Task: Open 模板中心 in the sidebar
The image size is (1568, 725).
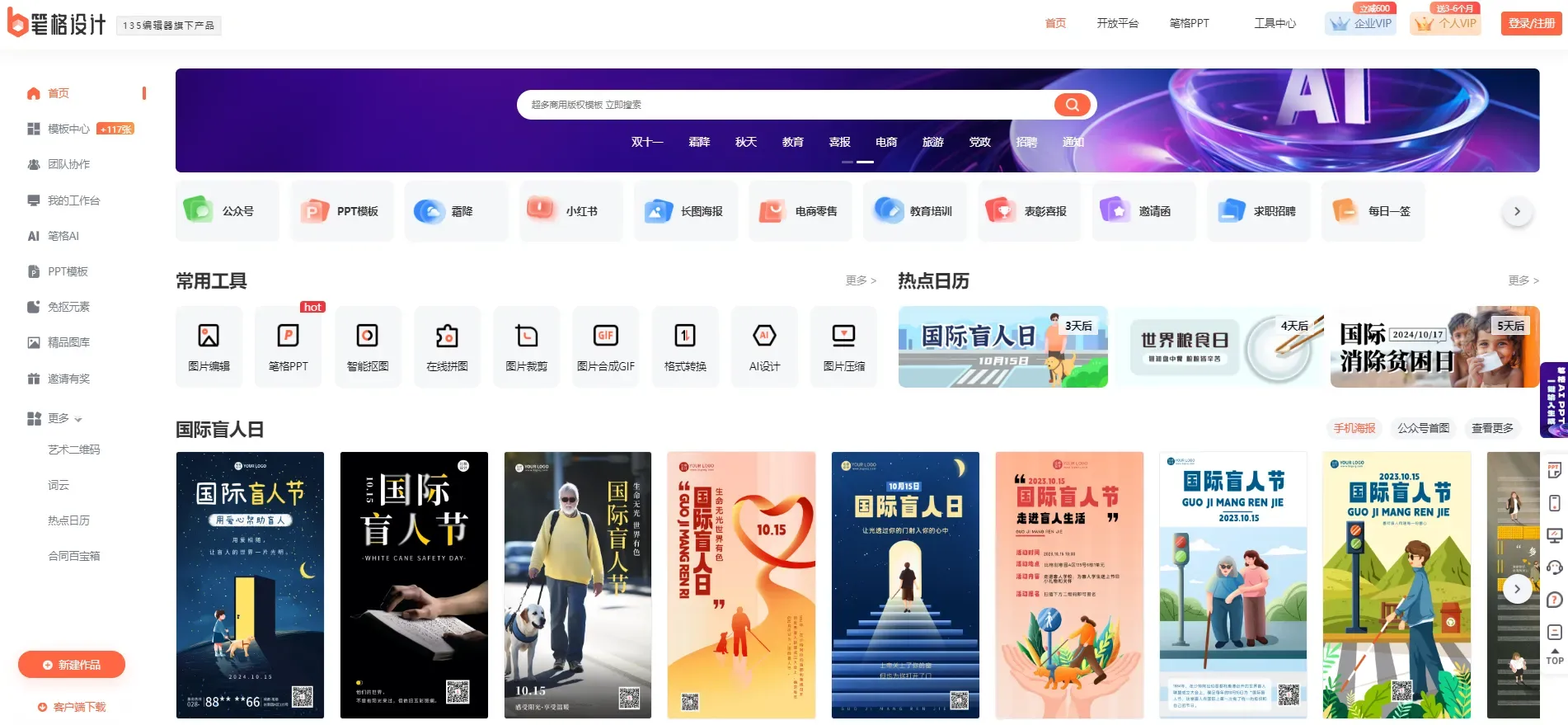Action: 68,129
